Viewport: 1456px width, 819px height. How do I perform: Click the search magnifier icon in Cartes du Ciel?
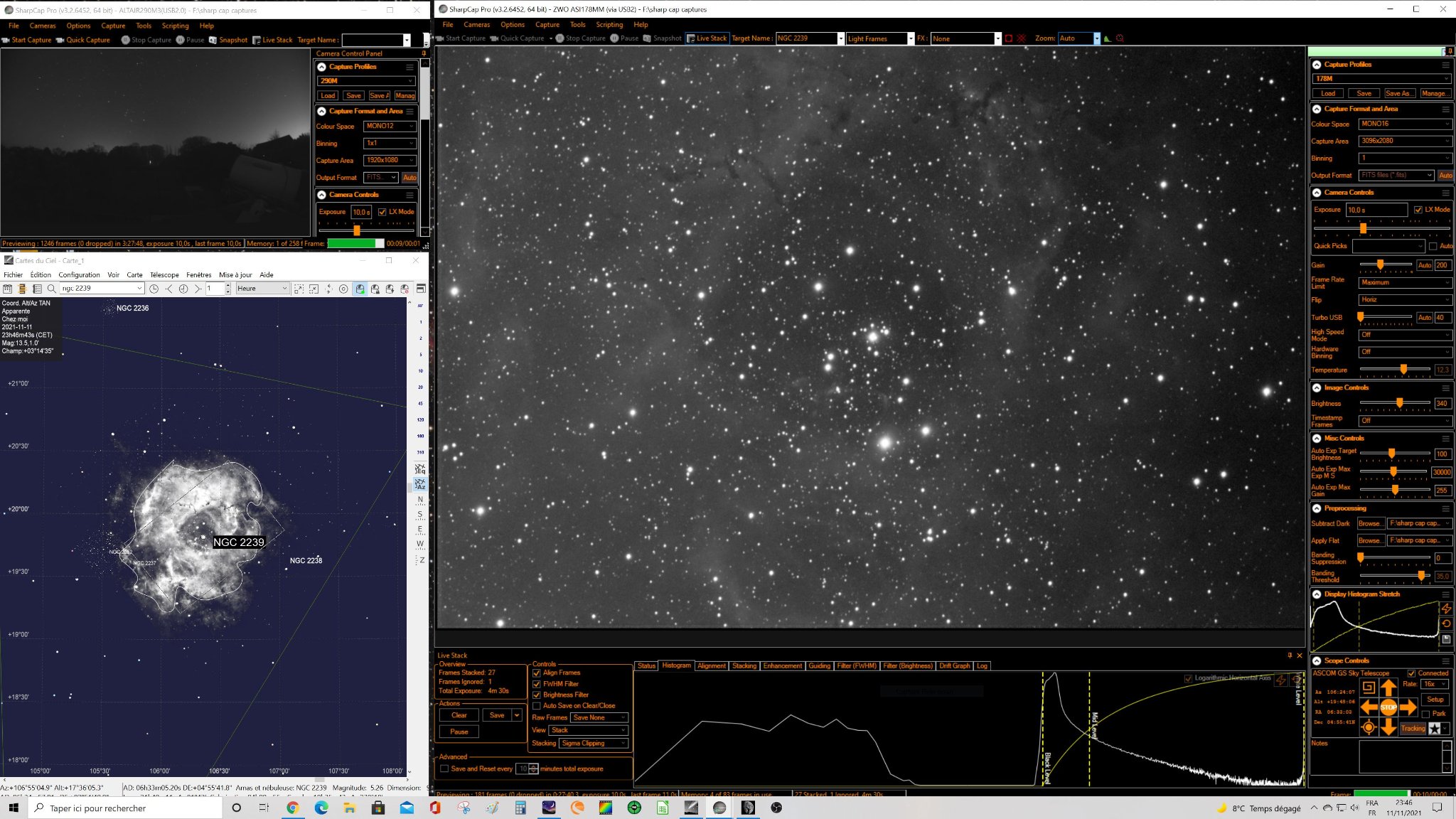click(x=52, y=289)
